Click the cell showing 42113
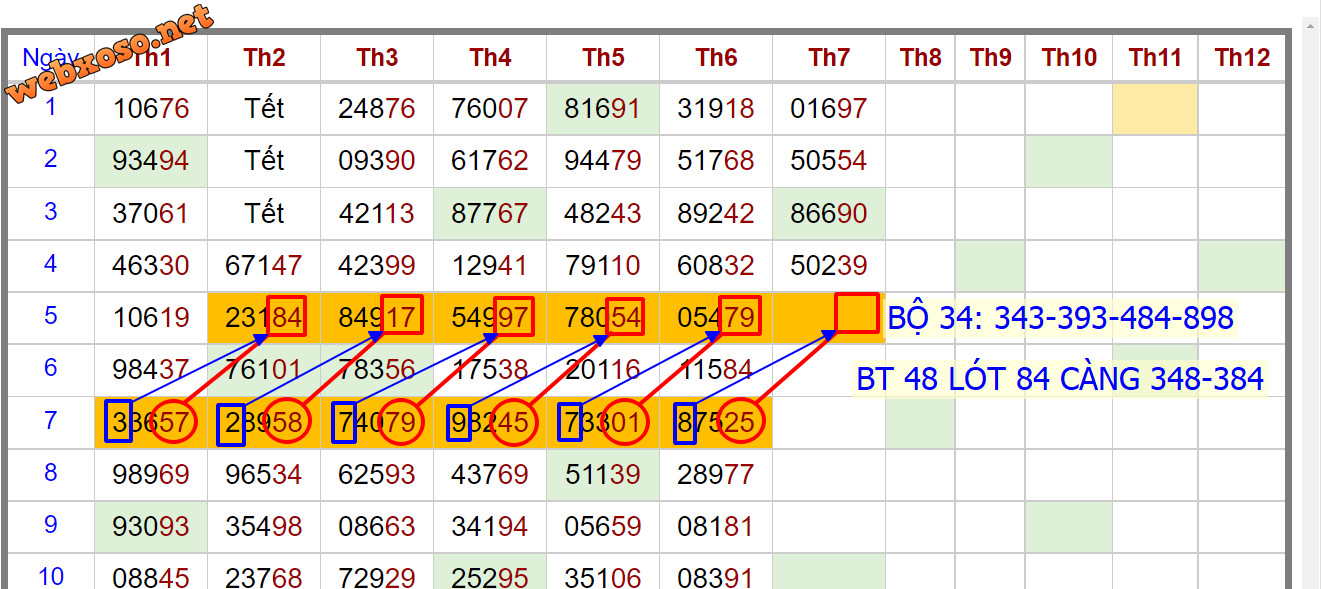The width and height of the screenshot is (1321, 589). (x=377, y=214)
